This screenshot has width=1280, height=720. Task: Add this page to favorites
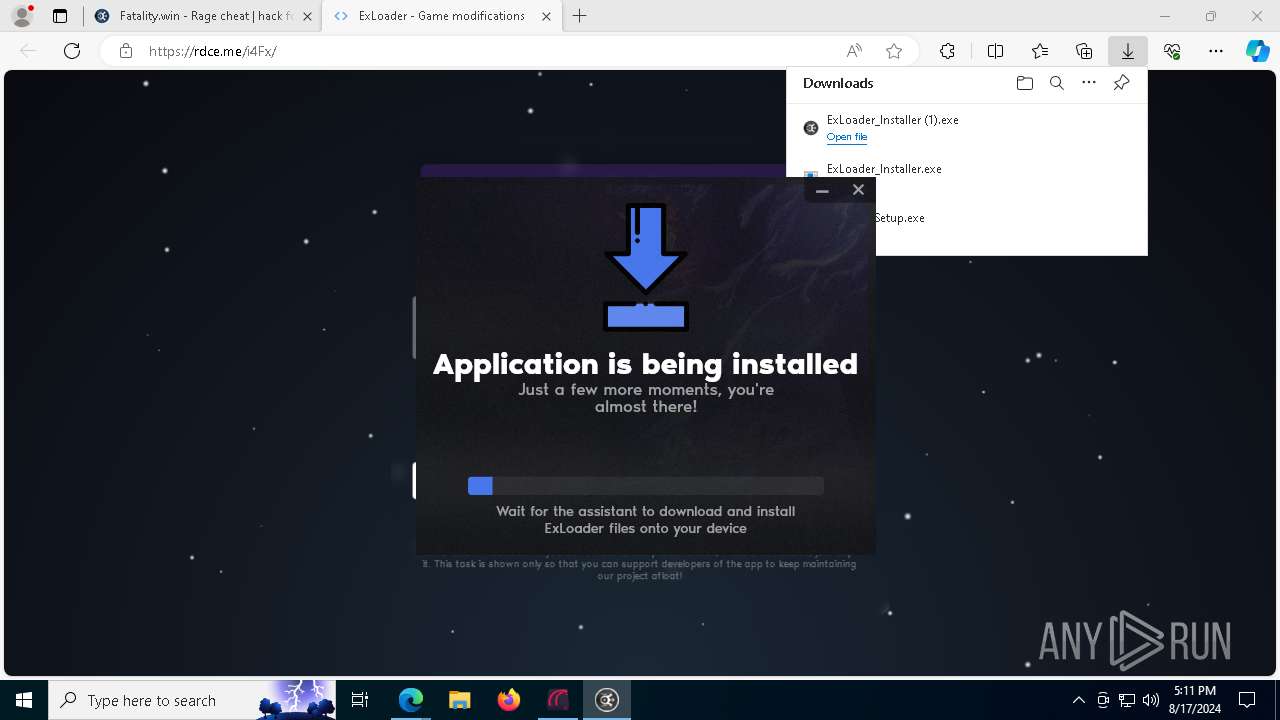pos(894,51)
